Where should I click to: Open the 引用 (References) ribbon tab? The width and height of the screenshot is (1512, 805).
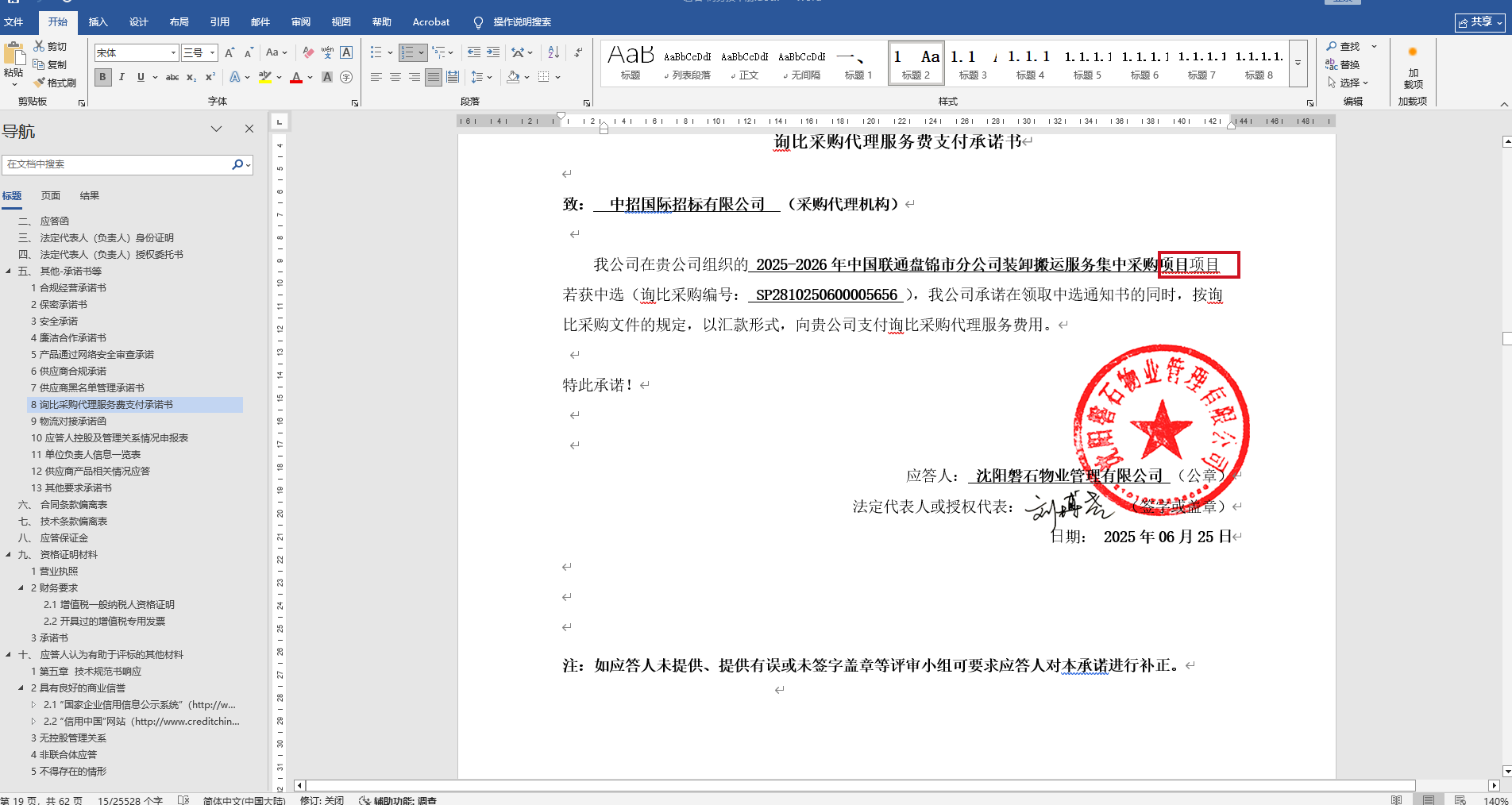220,21
